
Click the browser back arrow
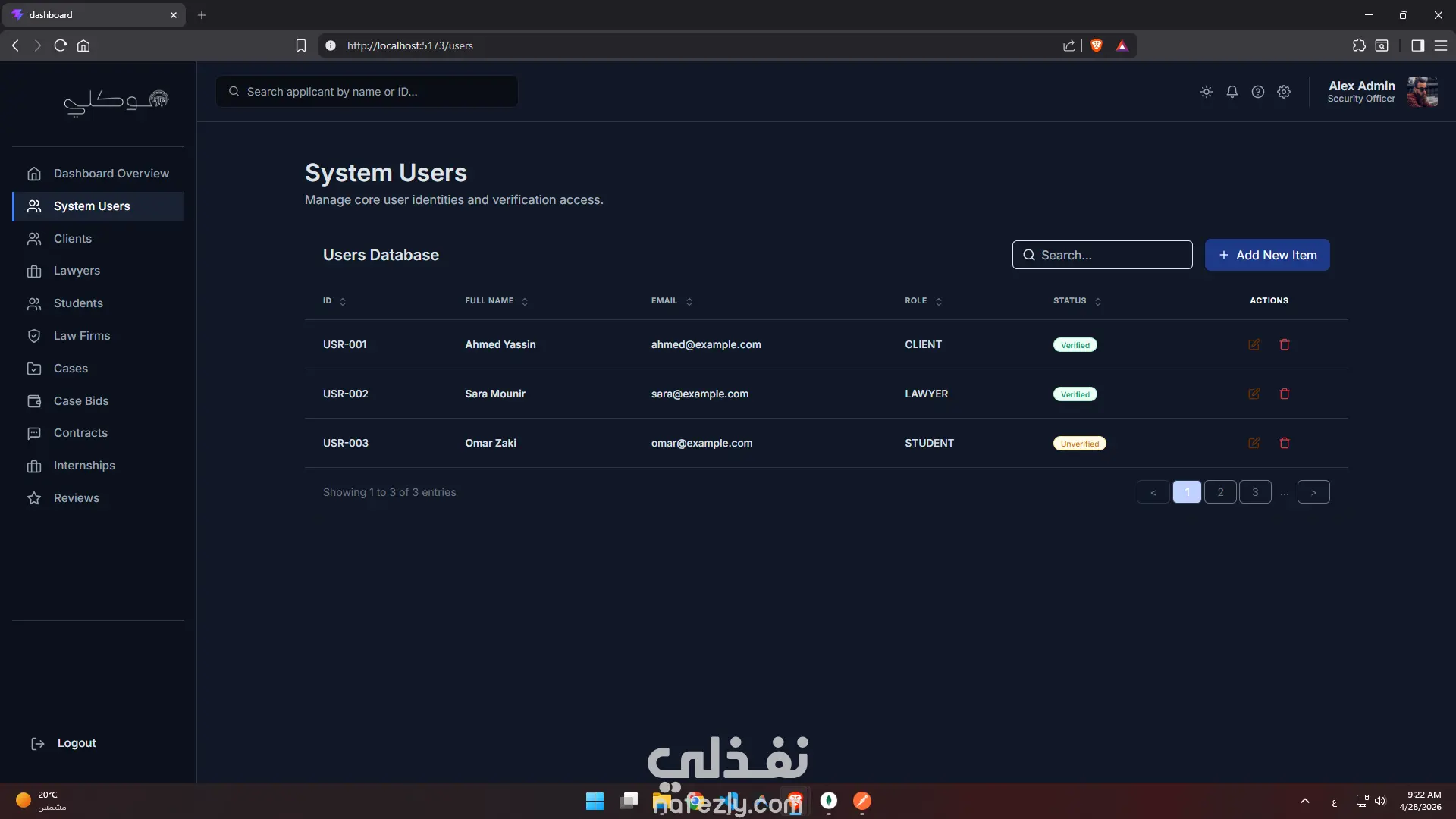click(15, 45)
